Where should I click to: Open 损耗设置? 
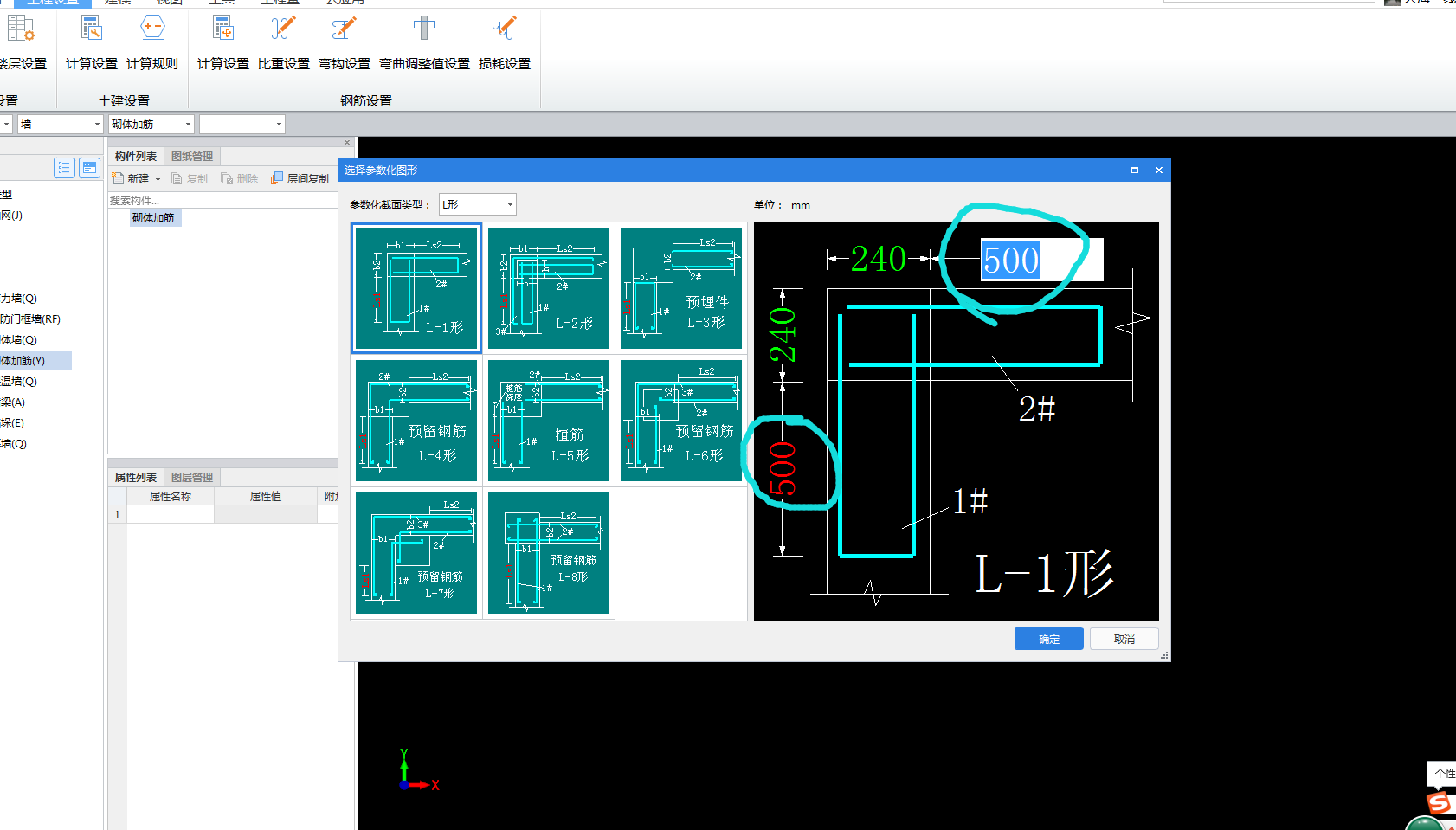tap(504, 43)
